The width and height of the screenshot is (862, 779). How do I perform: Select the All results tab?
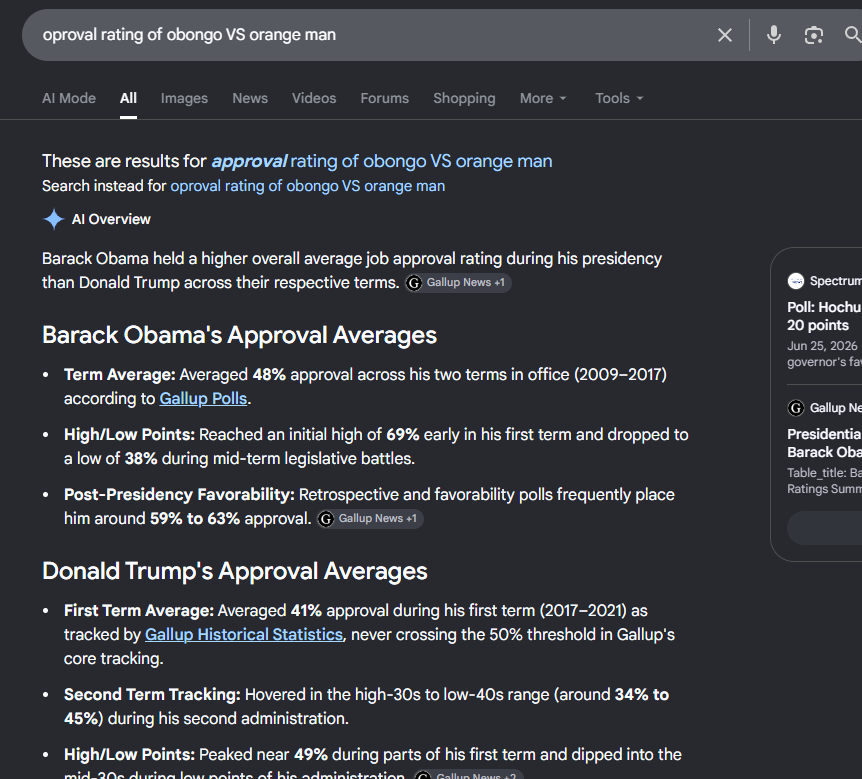point(128,98)
